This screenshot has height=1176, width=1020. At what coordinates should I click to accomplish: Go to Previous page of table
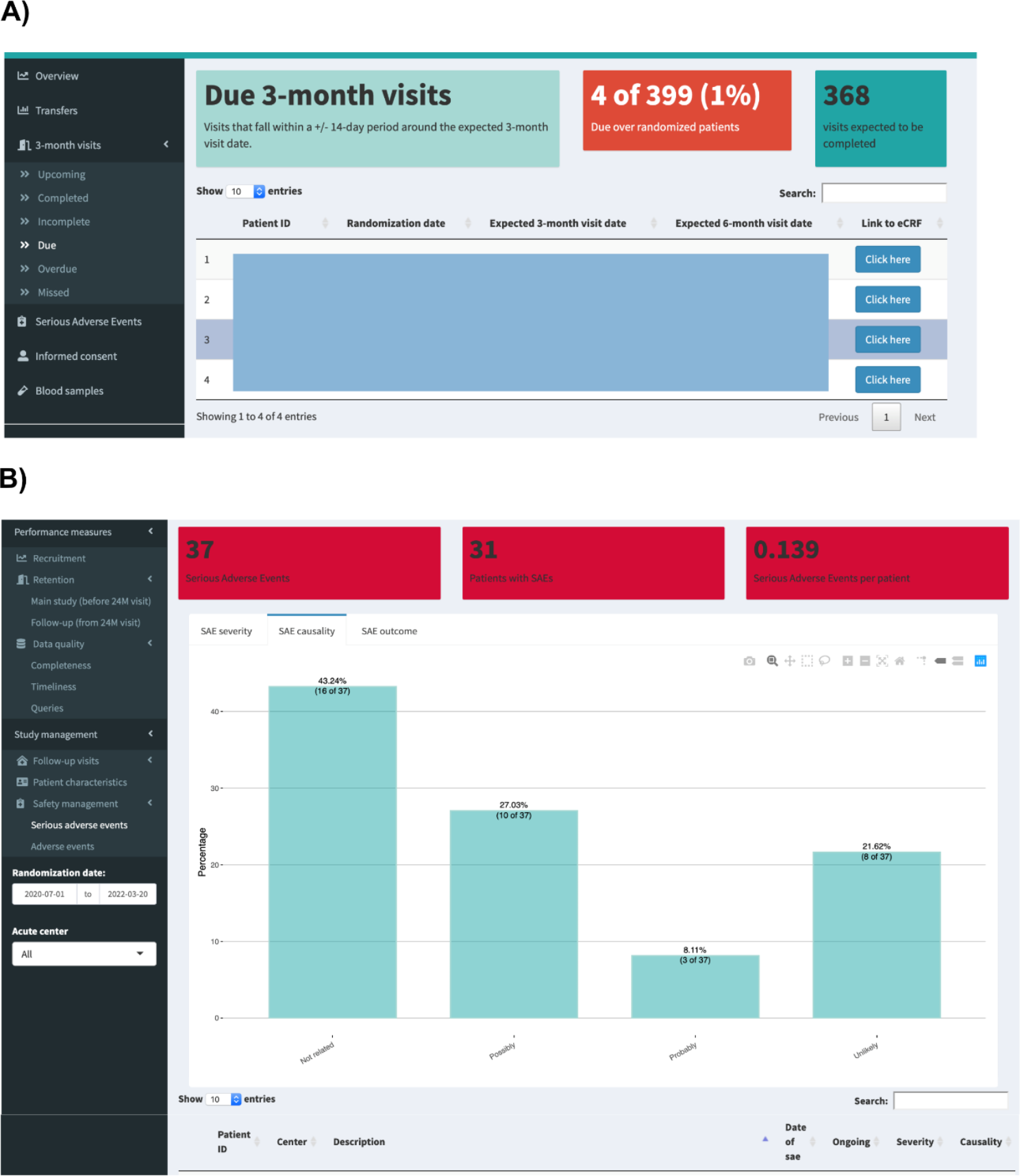[838, 417]
